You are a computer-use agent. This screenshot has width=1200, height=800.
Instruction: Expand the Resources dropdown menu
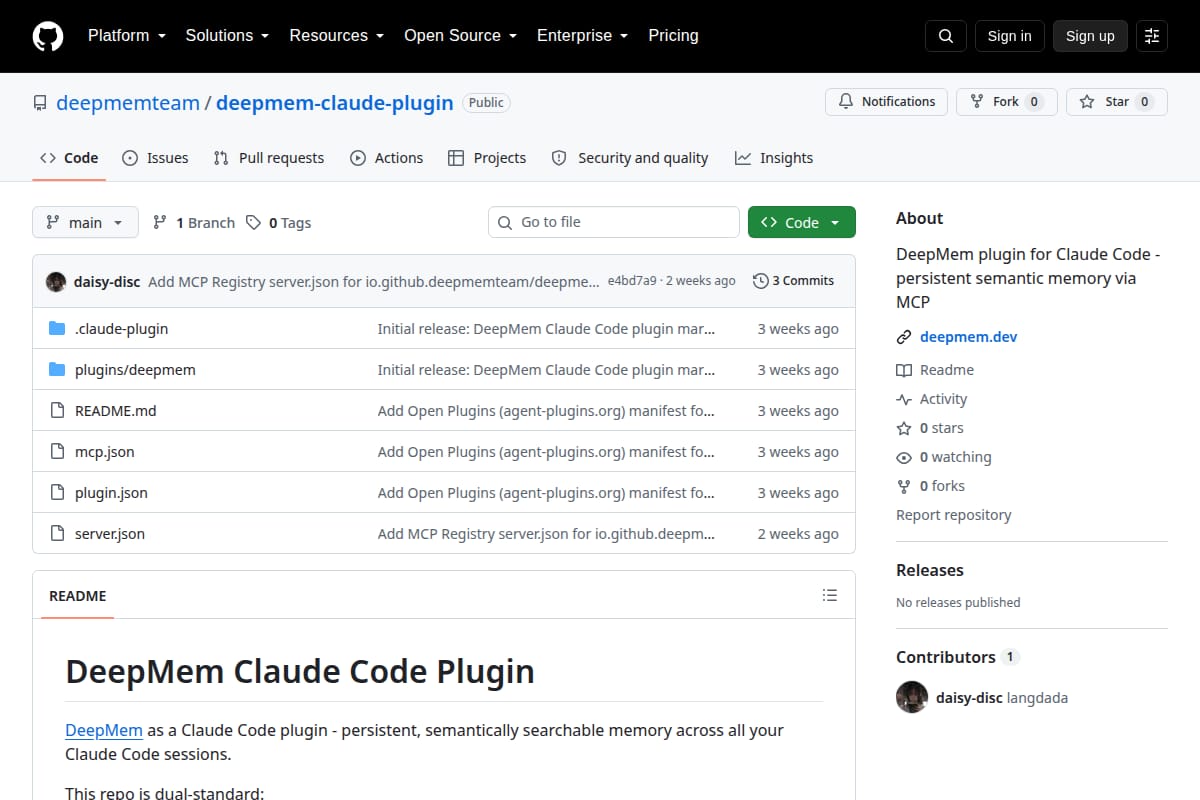click(x=337, y=35)
